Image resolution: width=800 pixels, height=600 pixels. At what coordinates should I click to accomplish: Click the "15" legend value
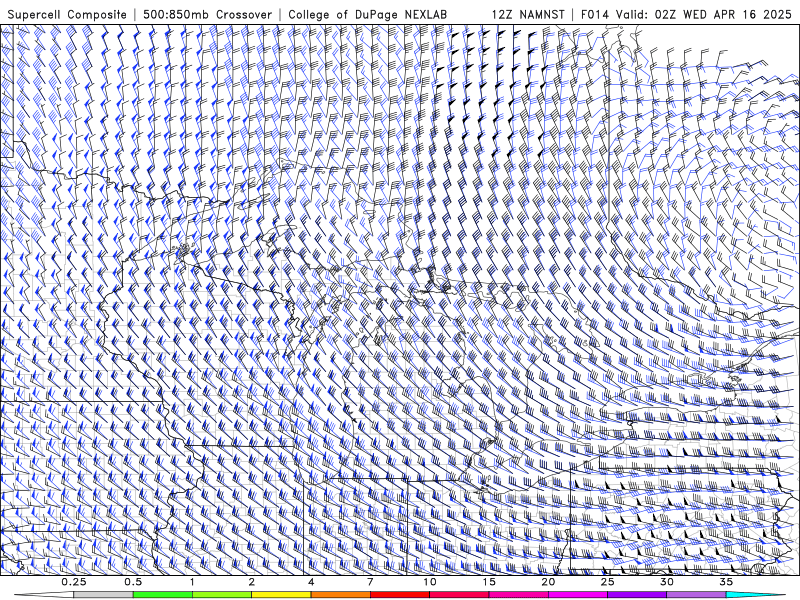pyautogui.click(x=489, y=582)
